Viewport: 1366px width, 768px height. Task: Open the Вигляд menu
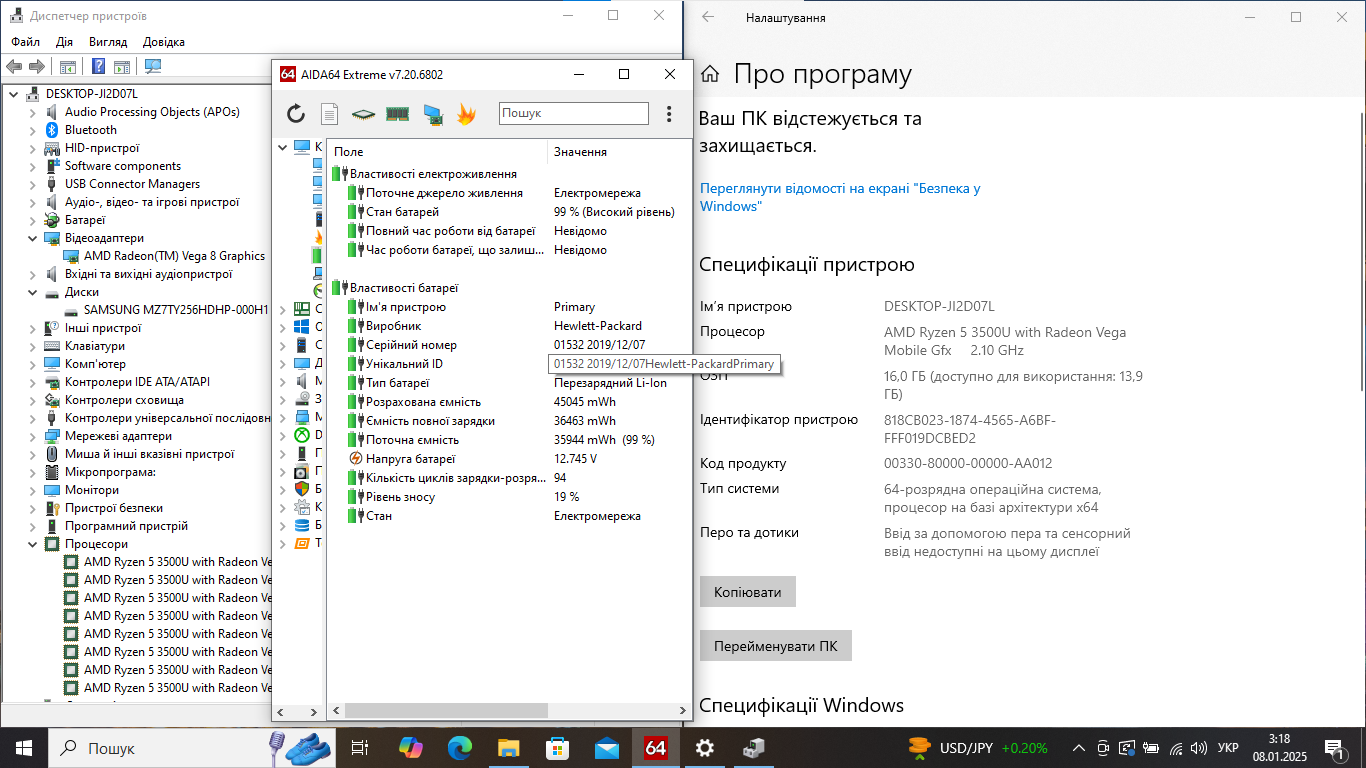pyautogui.click(x=108, y=42)
